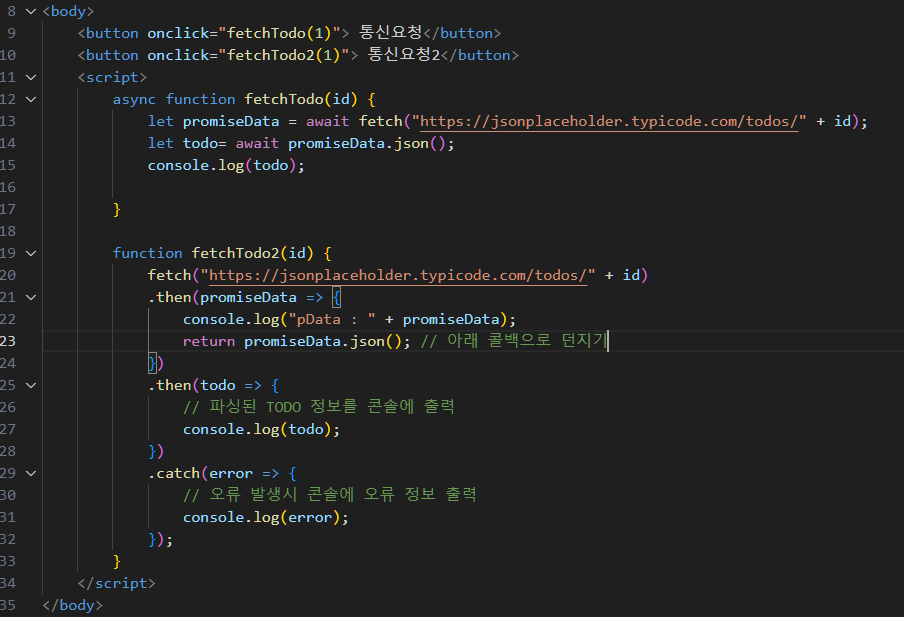The height and width of the screenshot is (617, 904).
Task: Fold the fetchTodo2 function
Action: click(x=31, y=253)
